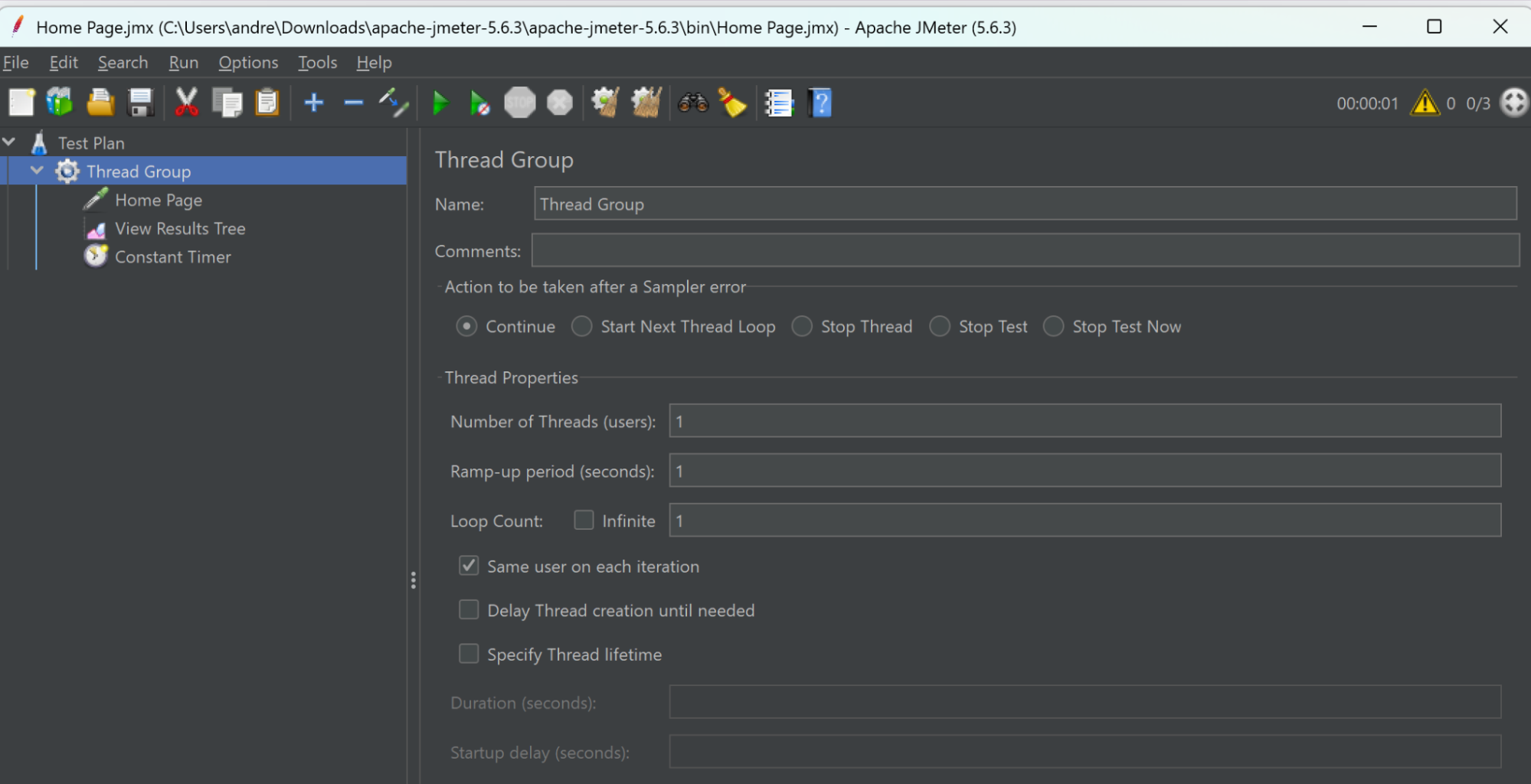1531x784 pixels.
Task: Open the Edit menu
Action: tap(64, 63)
